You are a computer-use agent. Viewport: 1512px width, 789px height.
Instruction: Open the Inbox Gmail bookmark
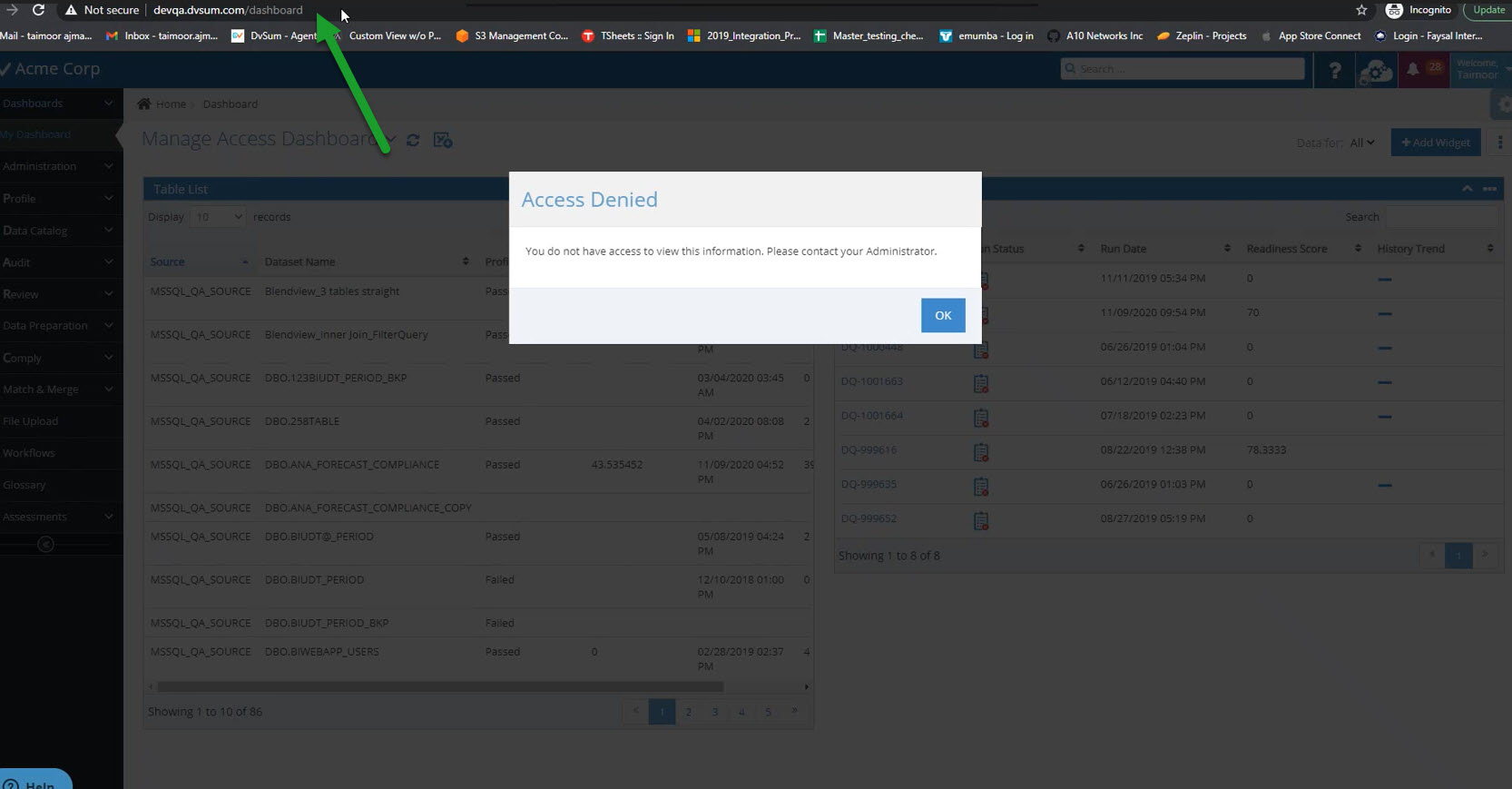(x=162, y=35)
